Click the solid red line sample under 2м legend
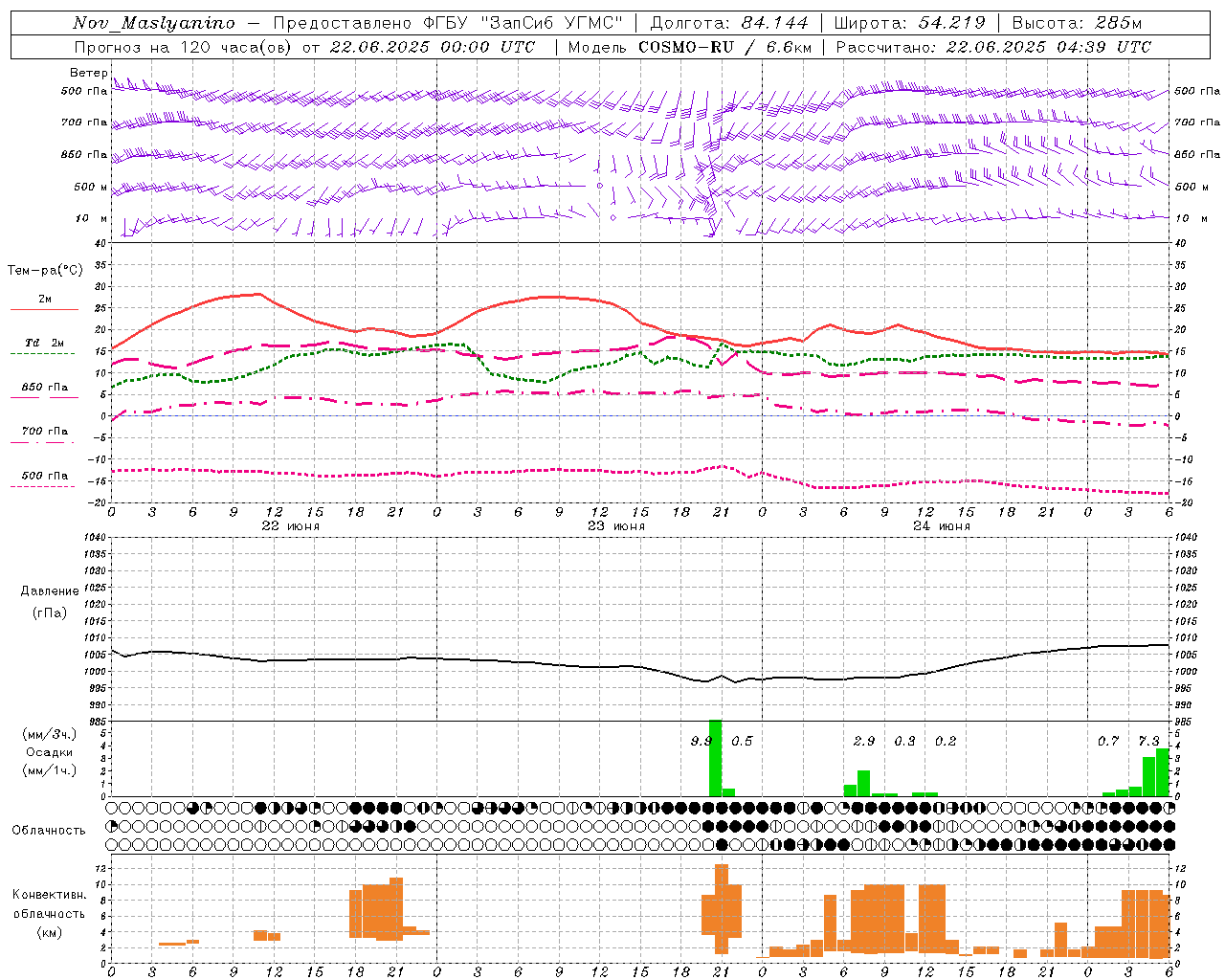The width and height of the screenshot is (1225, 980). pyautogui.click(x=45, y=309)
